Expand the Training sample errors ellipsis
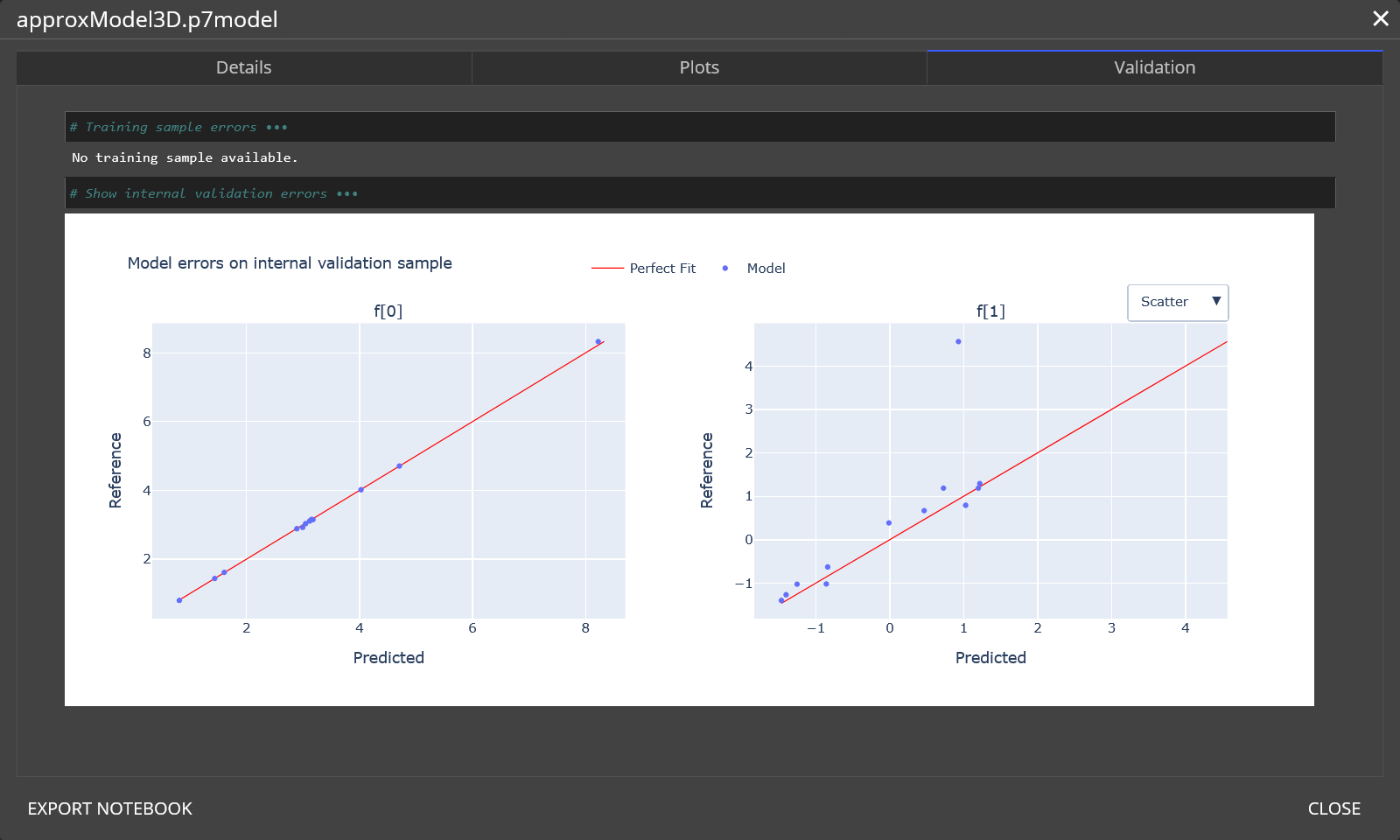The height and width of the screenshot is (840, 1400). (x=276, y=128)
